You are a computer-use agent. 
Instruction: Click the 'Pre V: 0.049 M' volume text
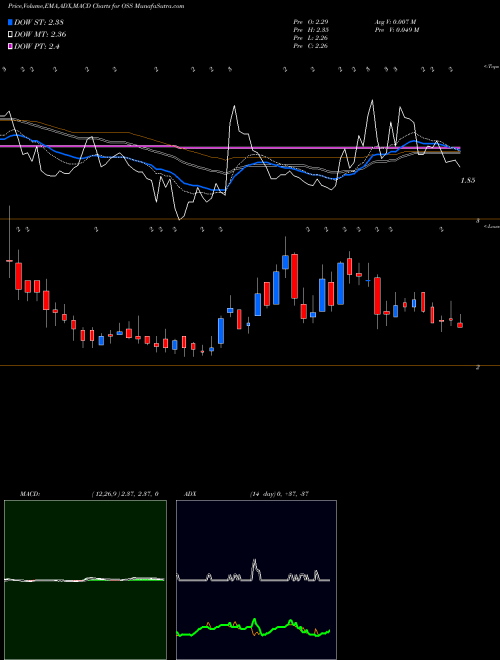(396, 29)
